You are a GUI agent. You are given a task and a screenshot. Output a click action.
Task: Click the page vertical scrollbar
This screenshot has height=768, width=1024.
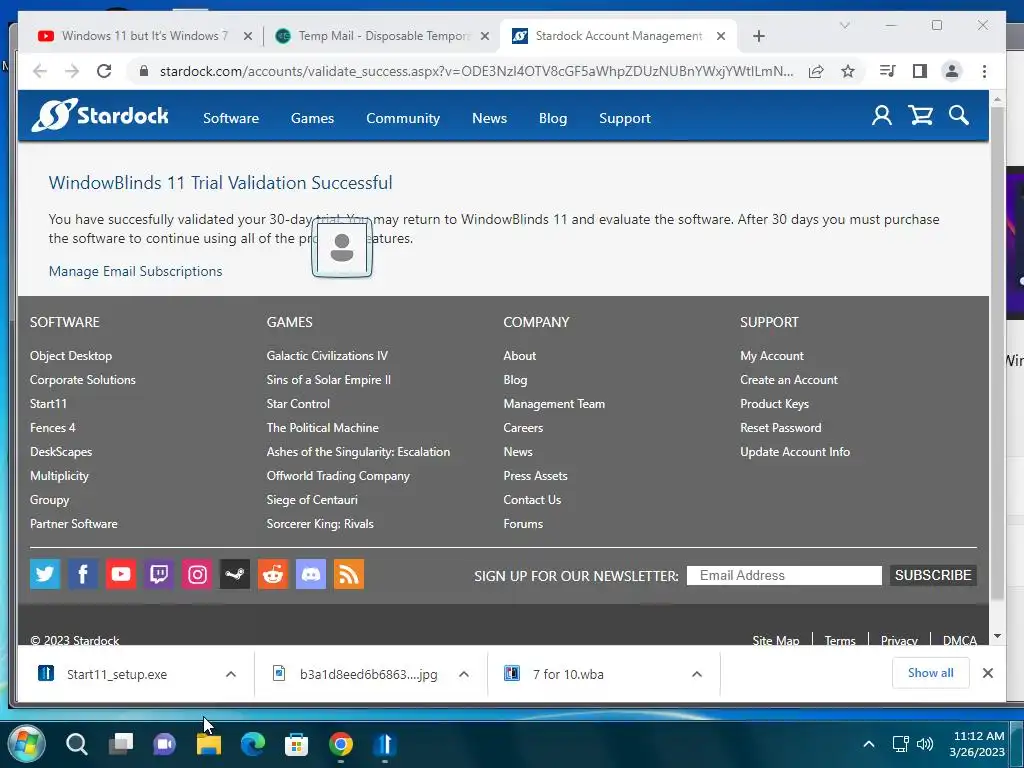tap(997, 353)
